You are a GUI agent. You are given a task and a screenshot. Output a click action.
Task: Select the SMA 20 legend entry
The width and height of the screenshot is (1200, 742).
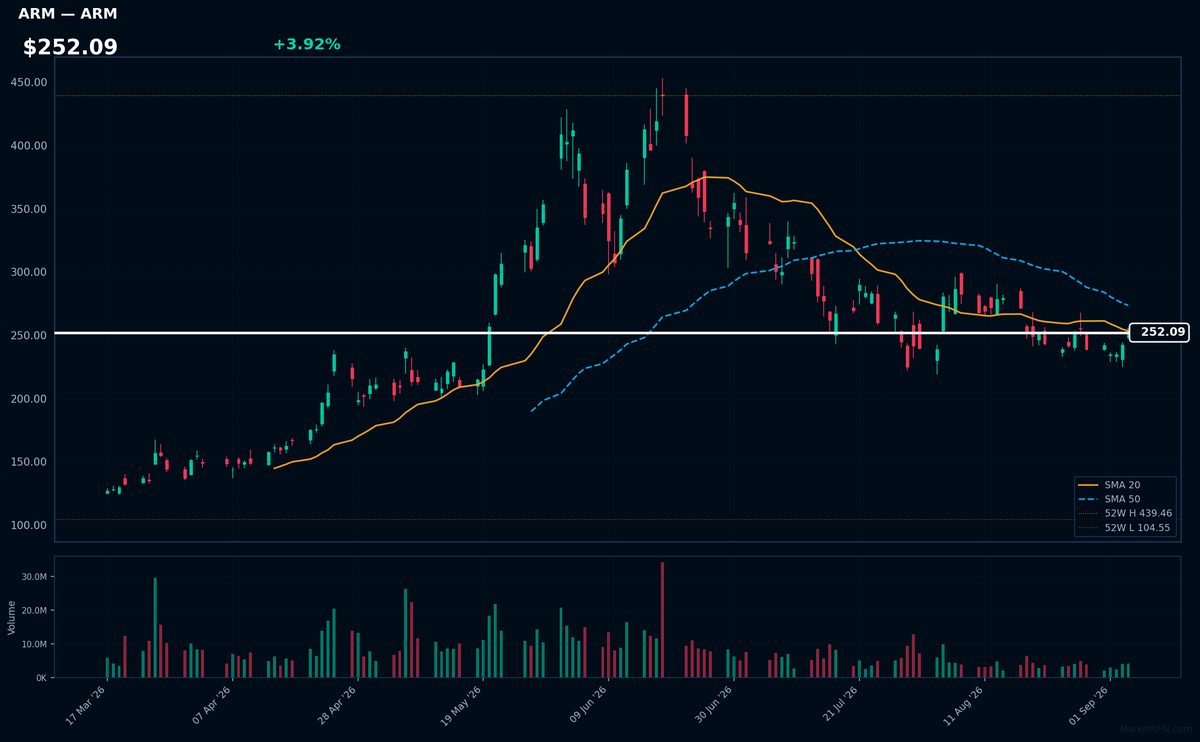(x=1124, y=484)
